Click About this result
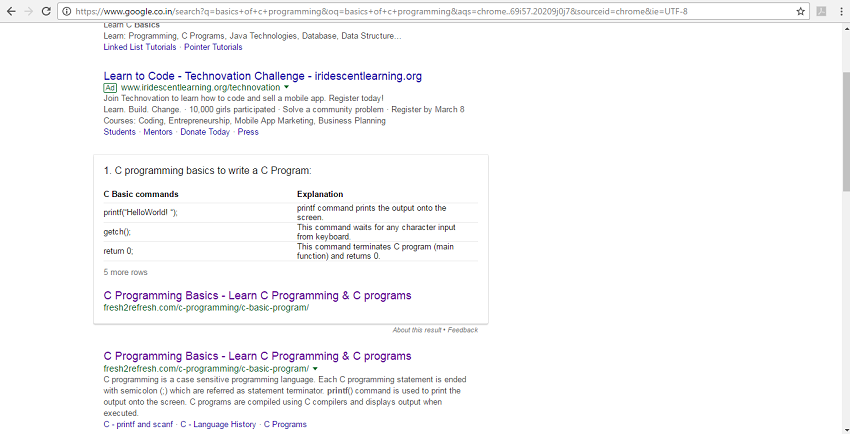This screenshot has height=434, width=850. [x=417, y=329]
